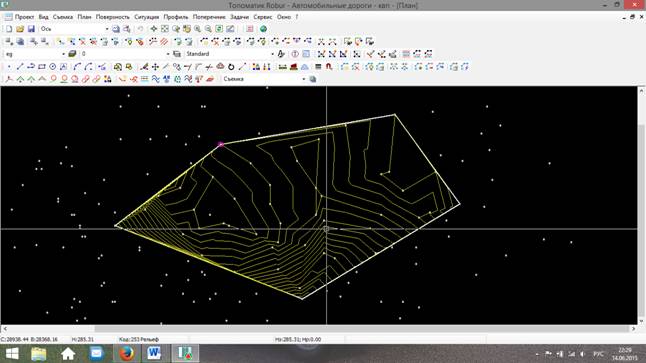Open the Профиль menu

coord(176,17)
